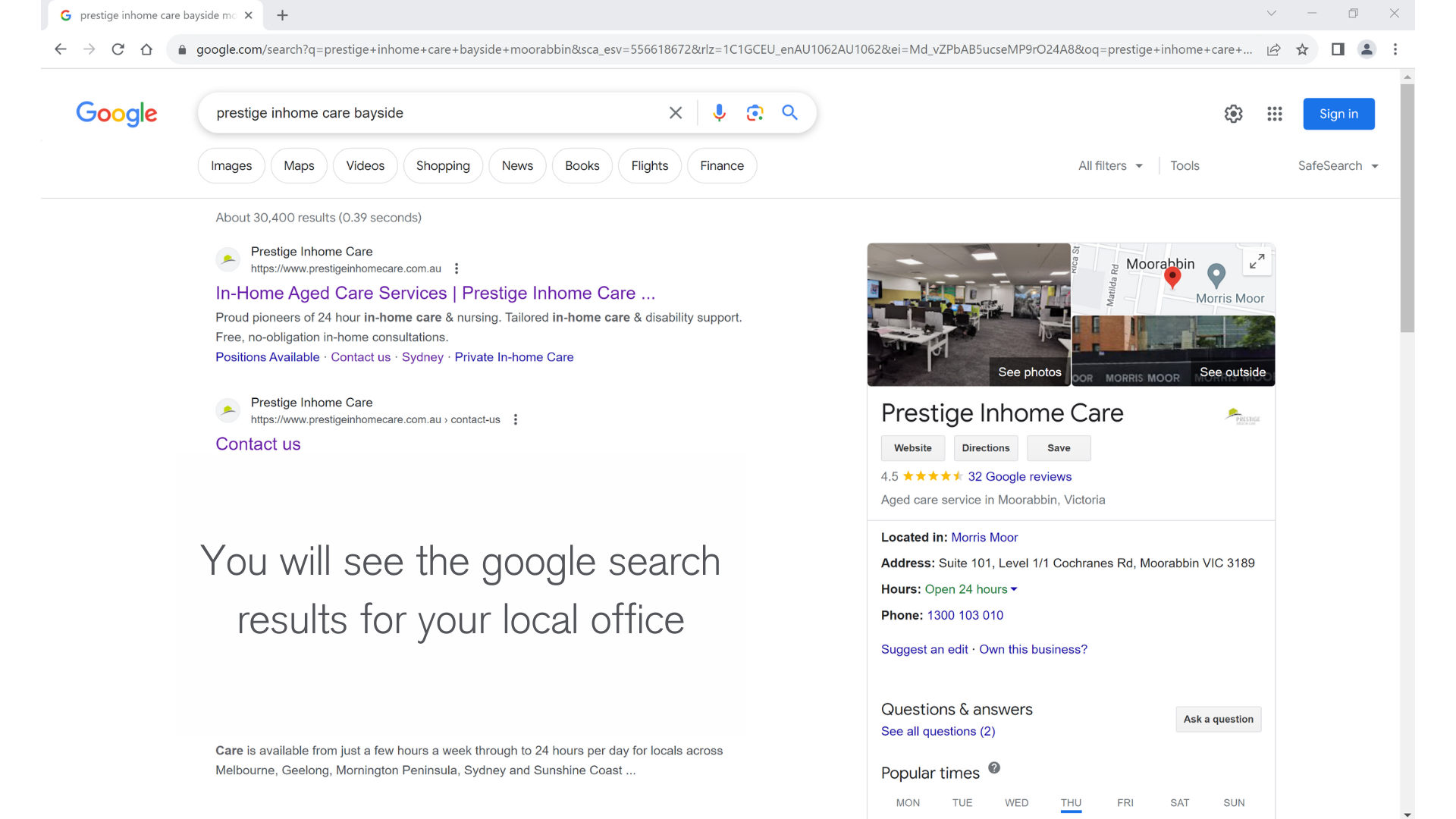Open the Positions Available sitelink
Screen dimensions: 1456x819
pyautogui.click(x=268, y=357)
